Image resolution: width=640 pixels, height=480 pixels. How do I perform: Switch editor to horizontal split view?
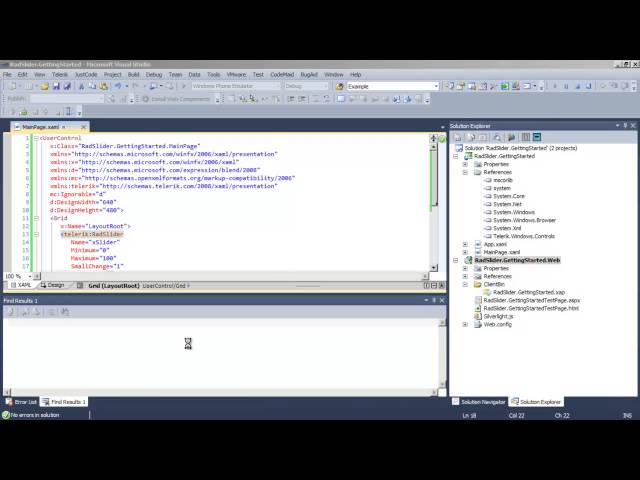click(434, 286)
